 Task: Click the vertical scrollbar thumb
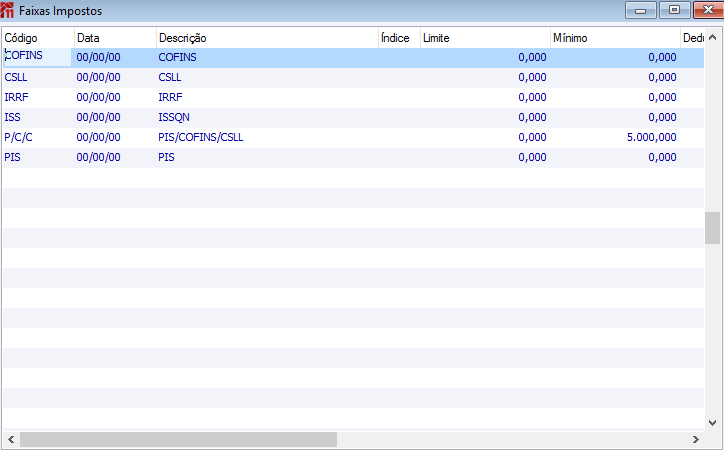point(712,228)
